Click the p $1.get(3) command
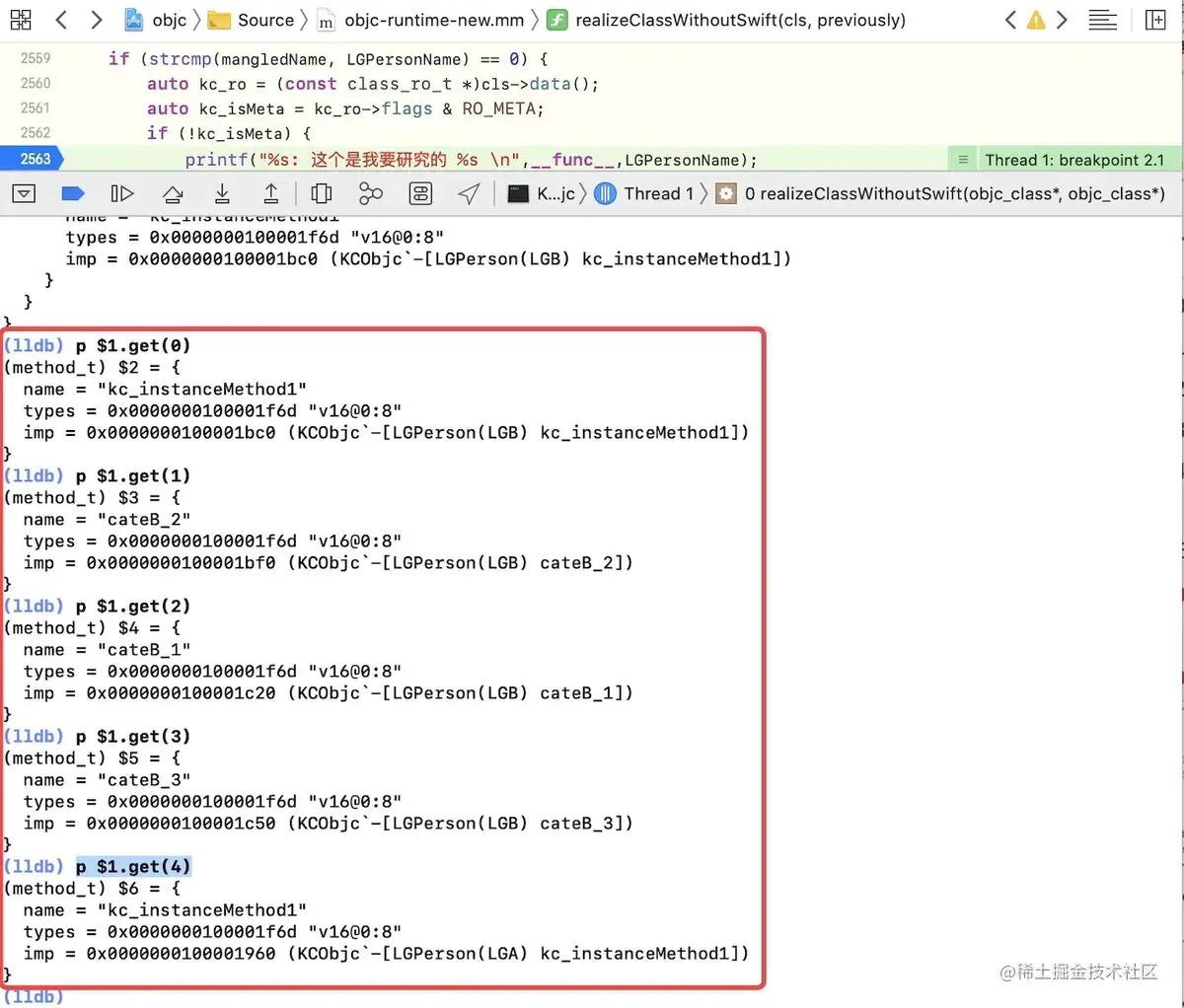This screenshot has width=1184, height=1008. 133,737
